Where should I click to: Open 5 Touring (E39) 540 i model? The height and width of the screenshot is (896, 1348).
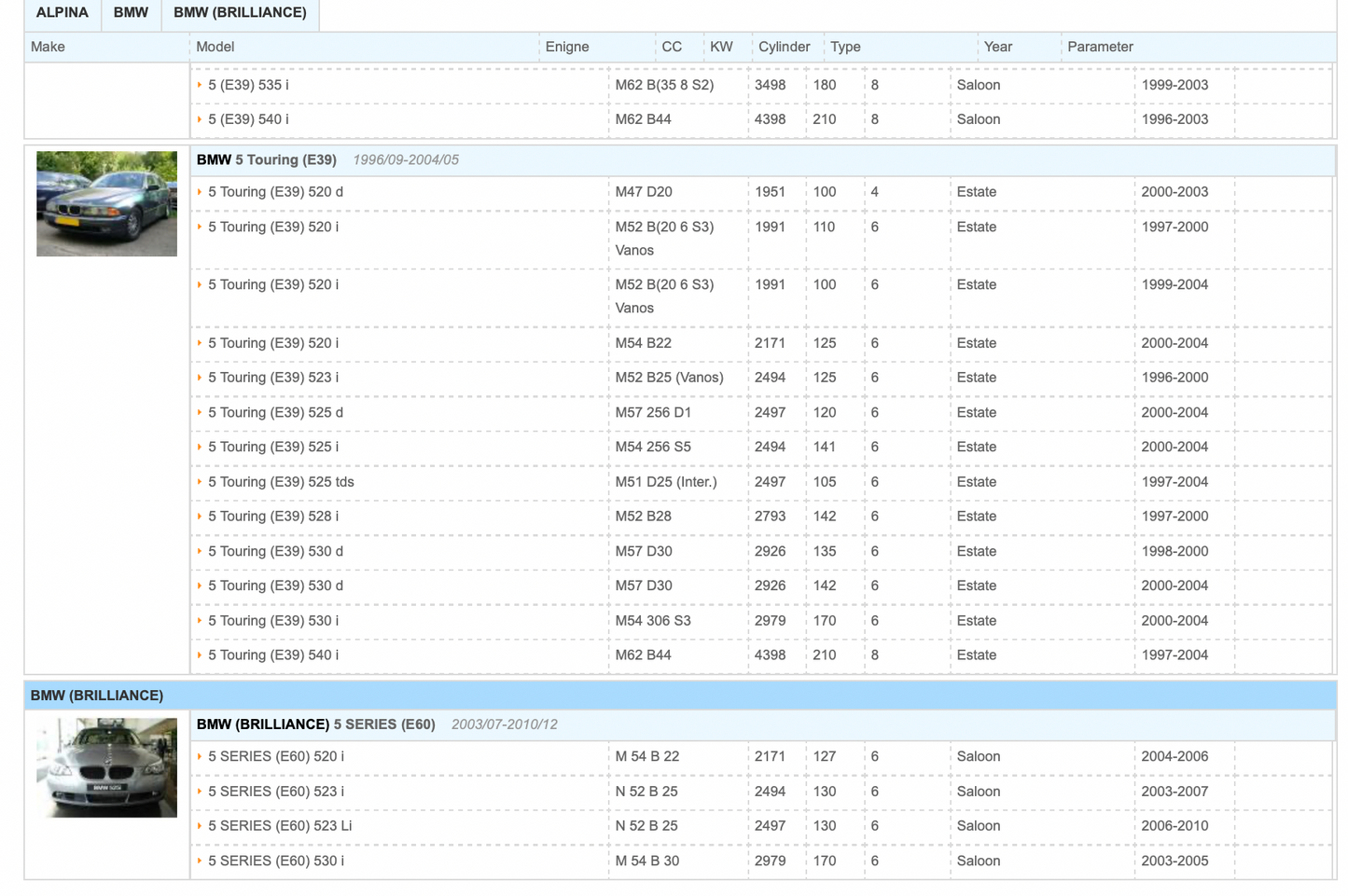point(273,655)
